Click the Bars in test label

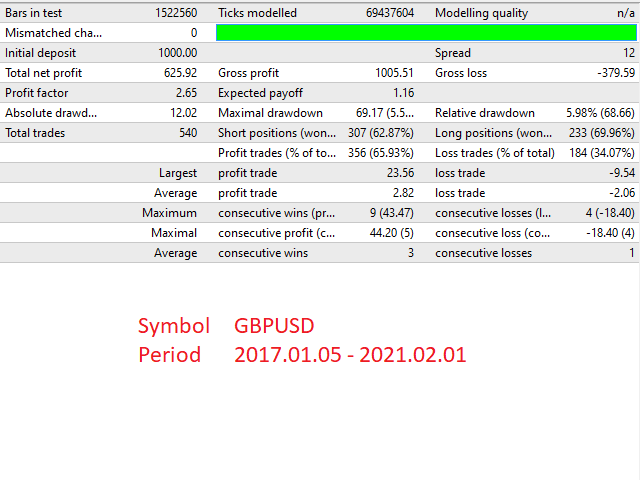tap(33, 13)
